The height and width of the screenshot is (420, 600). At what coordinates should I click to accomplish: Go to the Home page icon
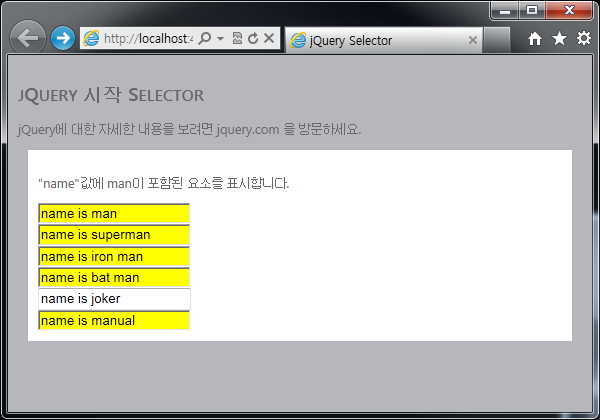coord(535,39)
